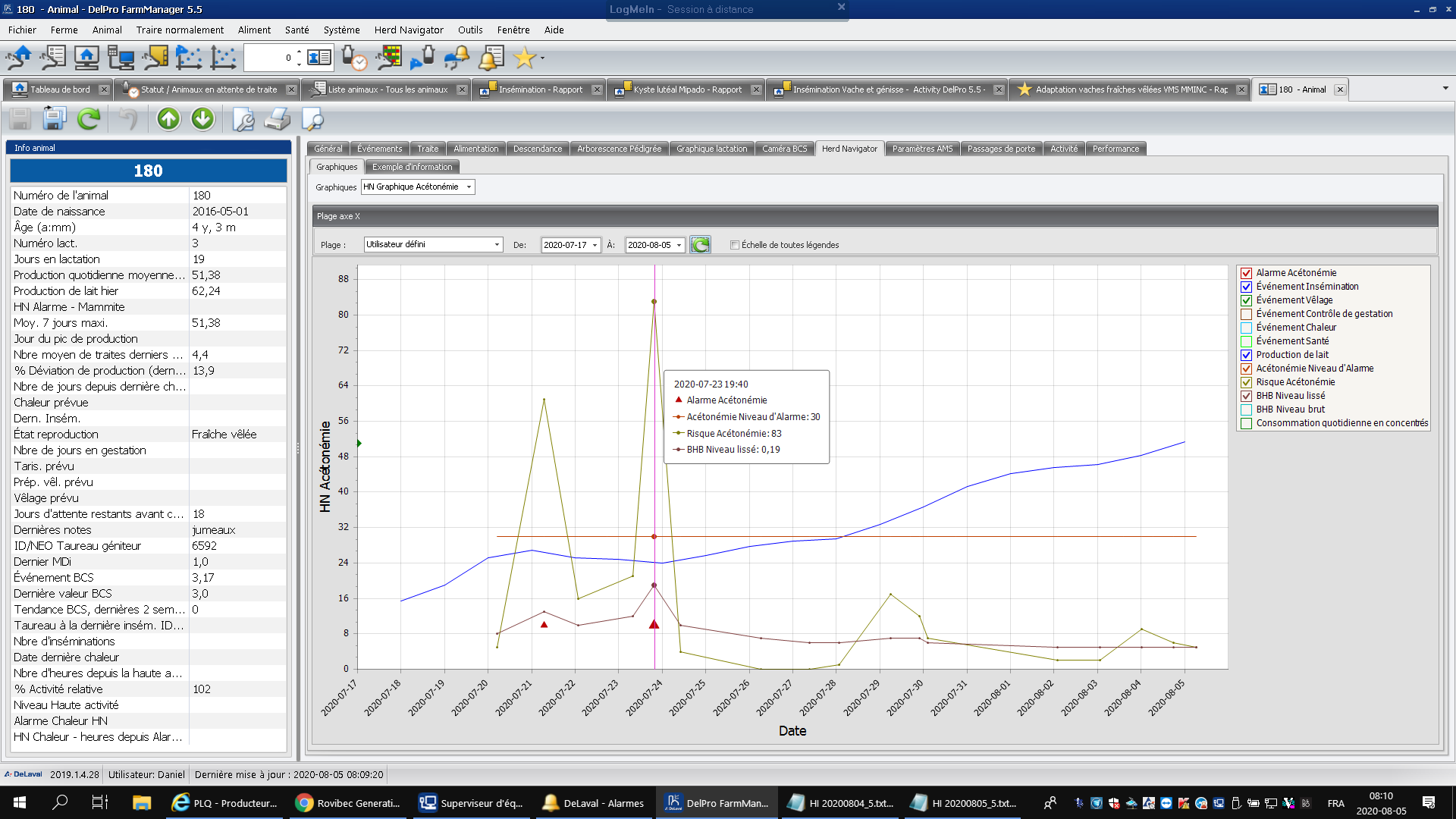Open File Explorer from the taskbar
This screenshot has height=819, width=1456.
(x=142, y=802)
